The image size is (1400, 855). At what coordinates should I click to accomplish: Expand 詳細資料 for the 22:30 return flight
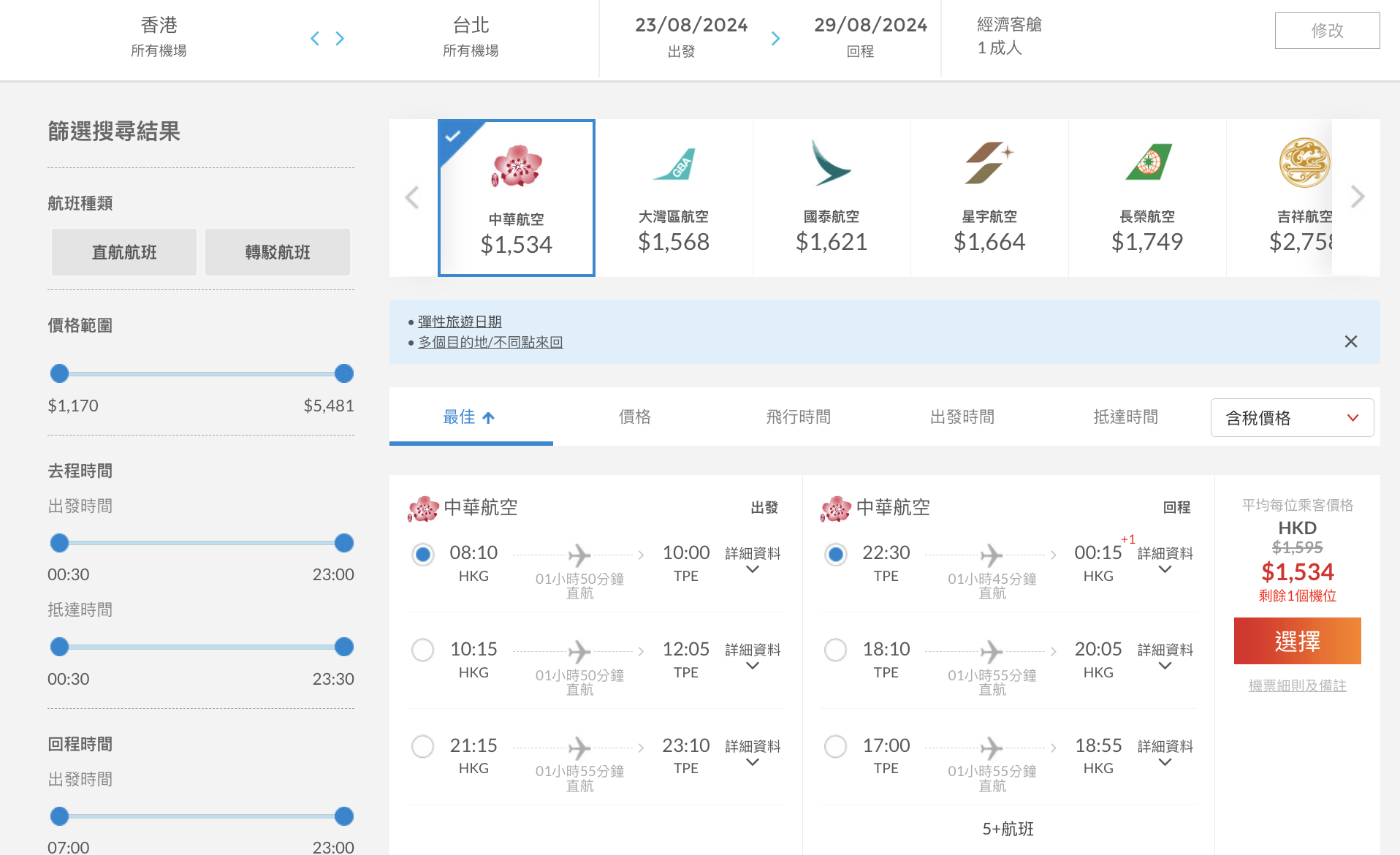pos(1165,560)
